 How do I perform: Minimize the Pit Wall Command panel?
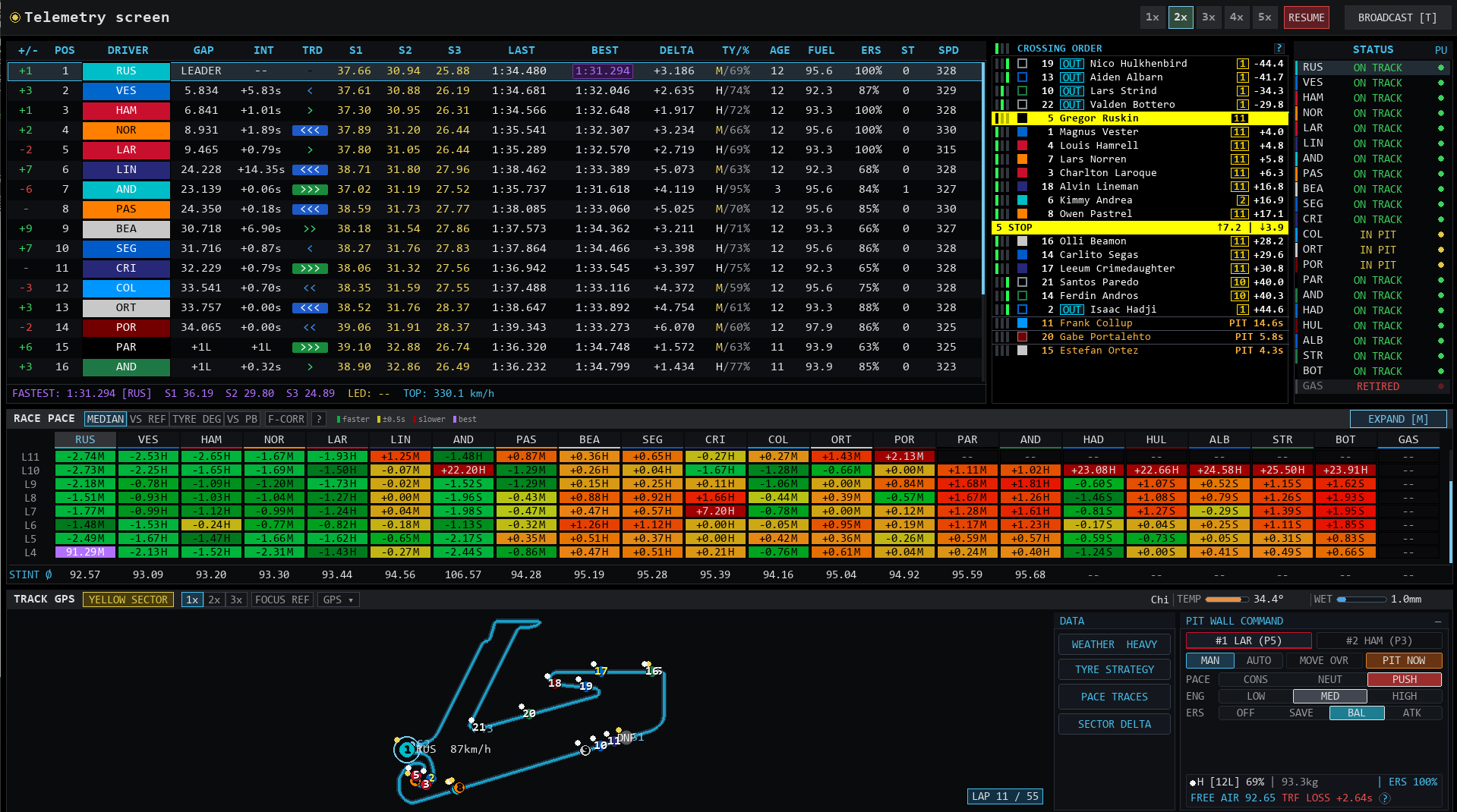click(1438, 621)
